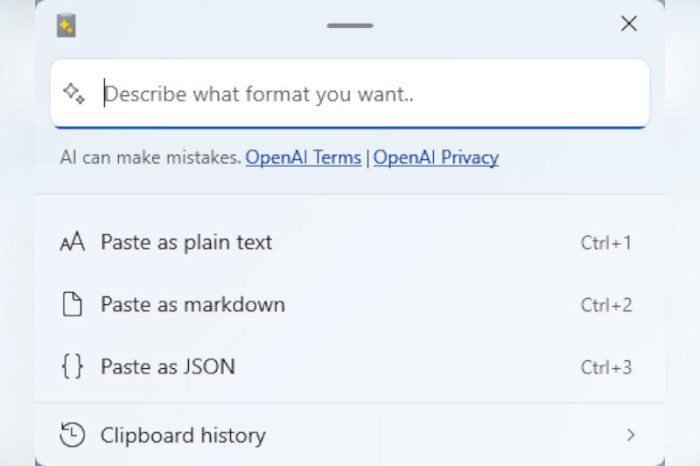Close the Advanced Paste window
The height and width of the screenshot is (466, 700).
629,24
